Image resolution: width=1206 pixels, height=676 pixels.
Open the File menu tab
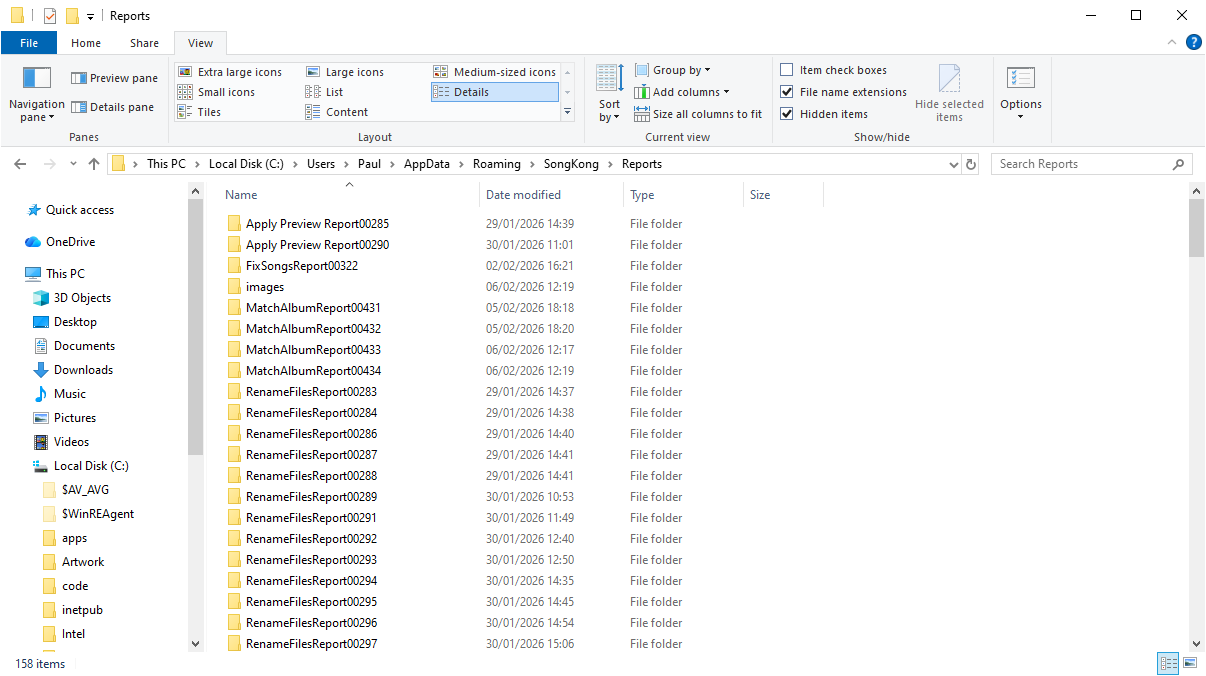coord(29,43)
